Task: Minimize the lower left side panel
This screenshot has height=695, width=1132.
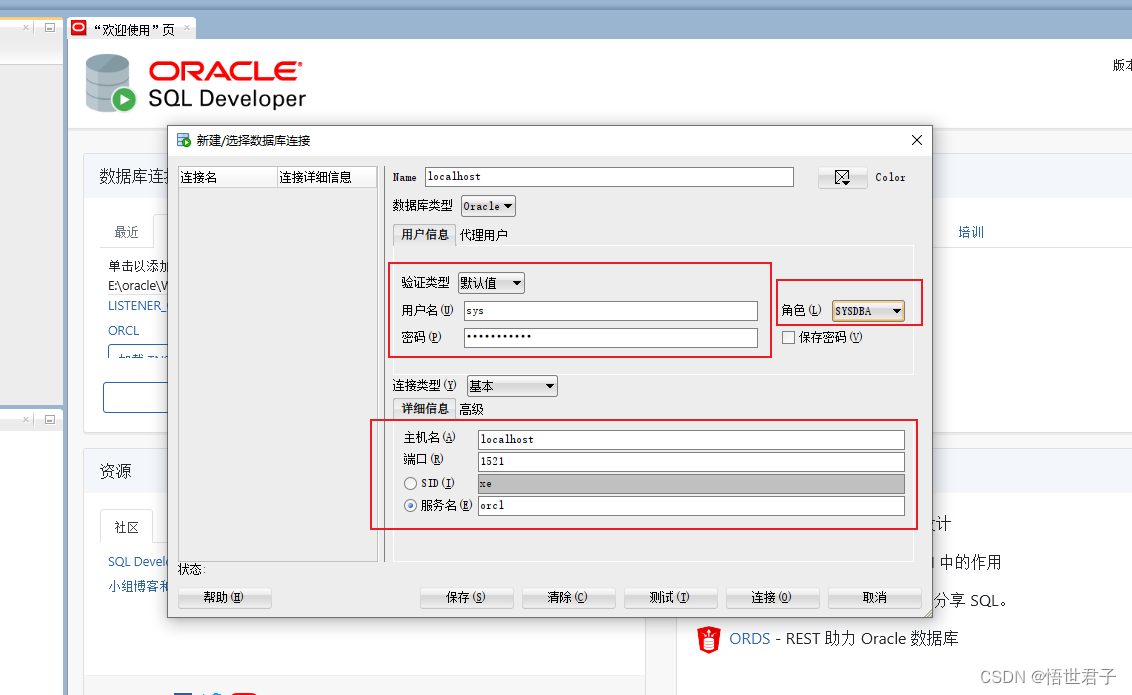Action: point(50,419)
